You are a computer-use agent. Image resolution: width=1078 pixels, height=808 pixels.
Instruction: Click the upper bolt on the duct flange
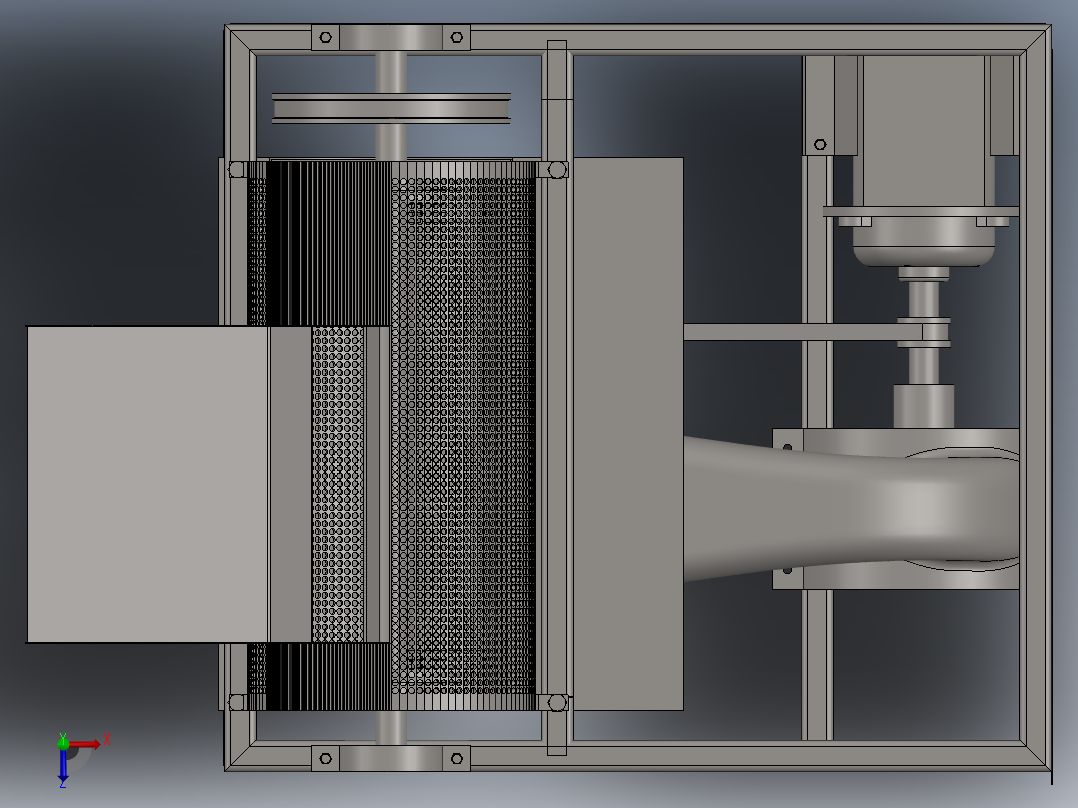tap(787, 448)
